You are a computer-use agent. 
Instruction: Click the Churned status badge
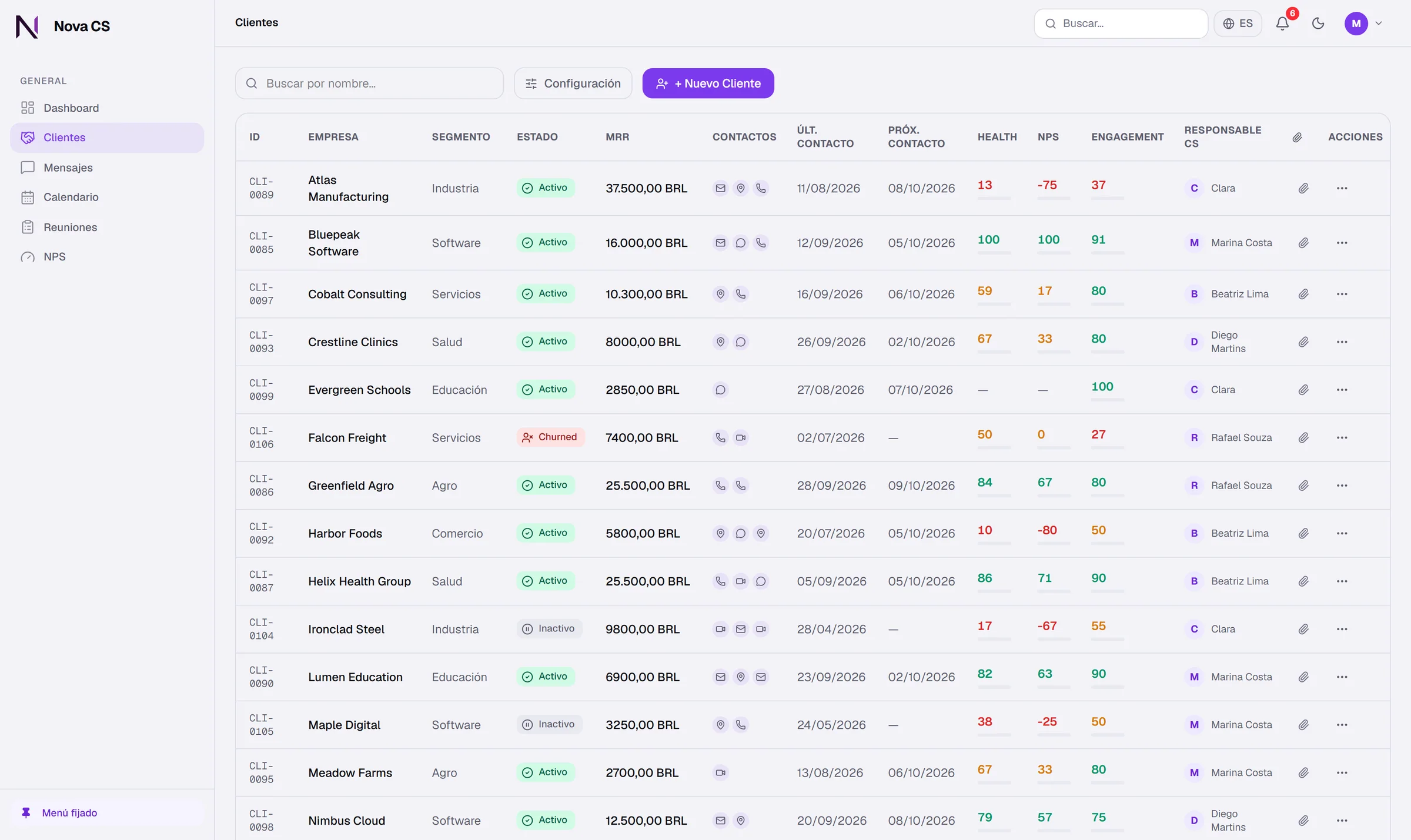pyautogui.click(x=550, y=437)
